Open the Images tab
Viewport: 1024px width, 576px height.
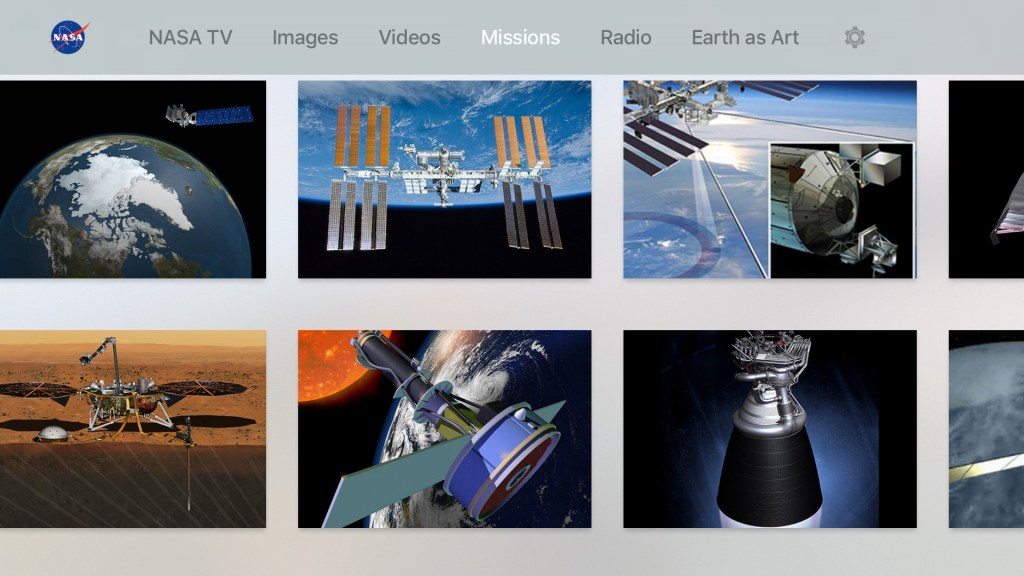tap(305, 38)
